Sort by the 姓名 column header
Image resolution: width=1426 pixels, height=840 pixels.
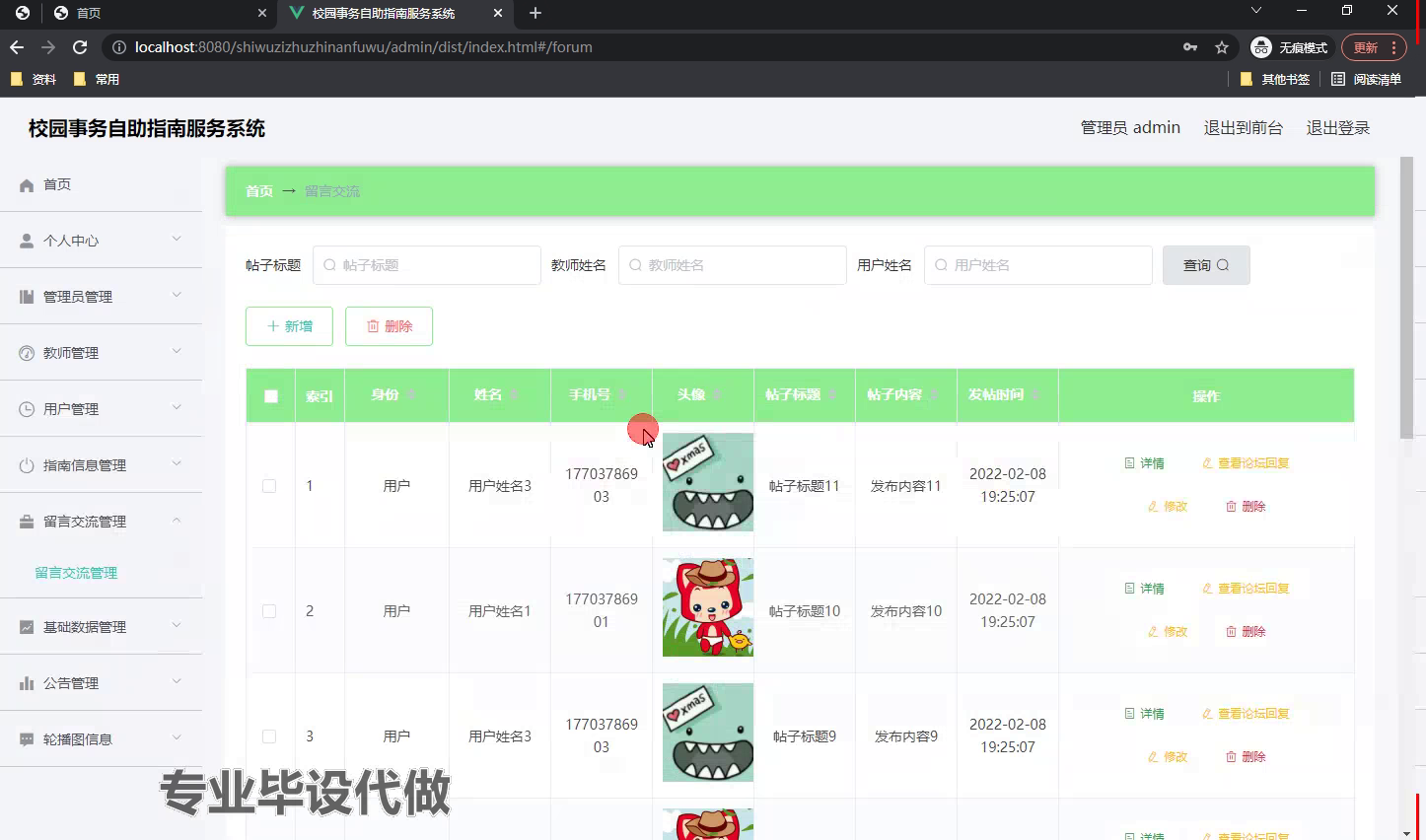click(x=498, y=394)
